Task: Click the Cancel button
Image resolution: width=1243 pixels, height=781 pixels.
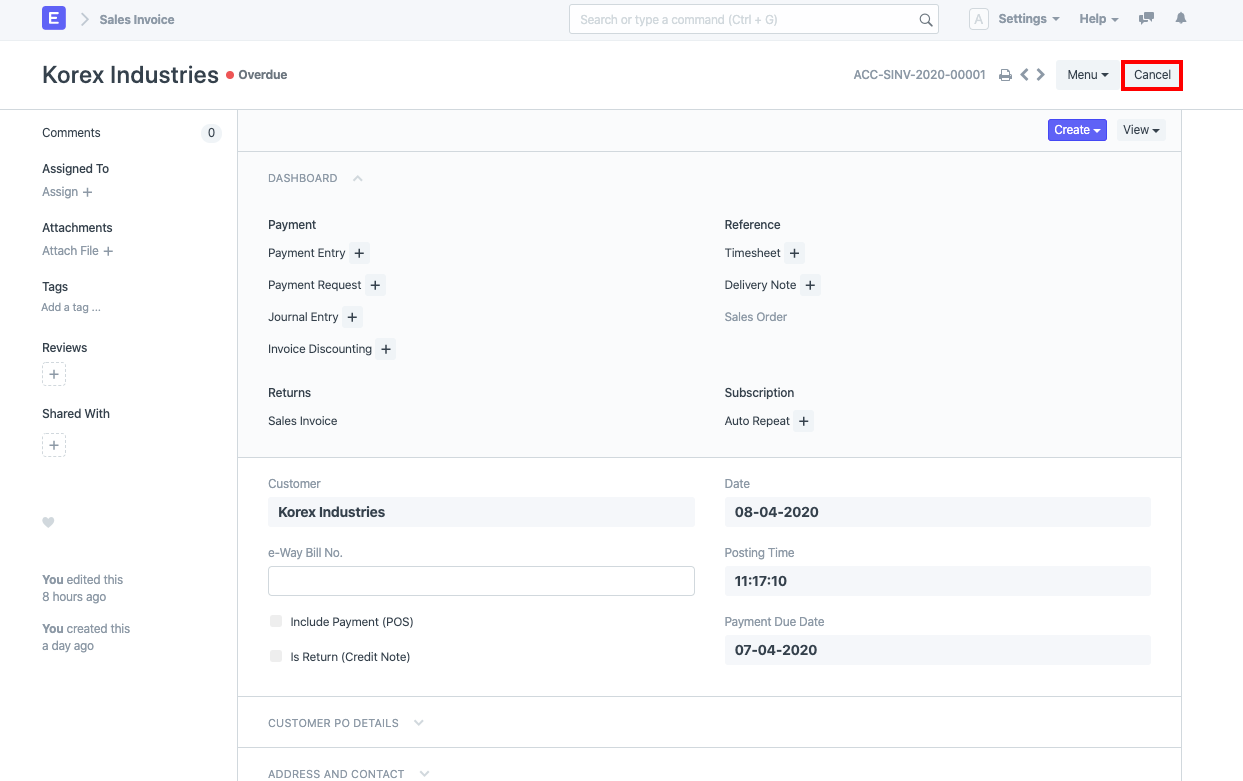Action: click(x=1152, y=75)
